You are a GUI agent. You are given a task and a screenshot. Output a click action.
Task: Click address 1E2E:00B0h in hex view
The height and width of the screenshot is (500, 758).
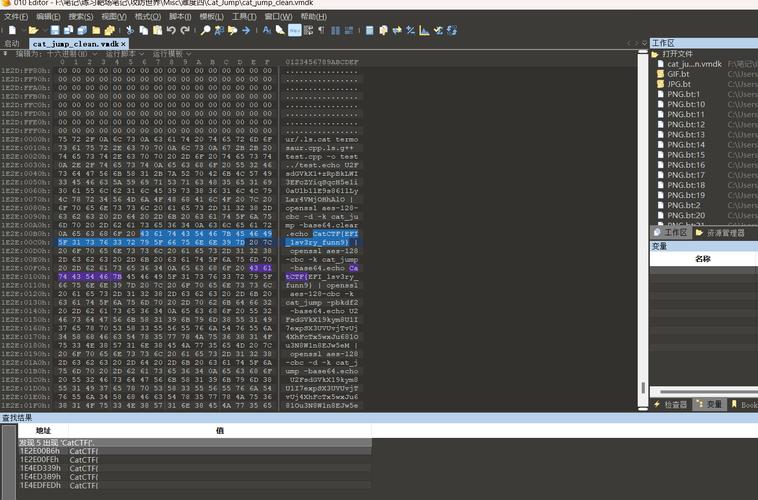click(25, 234)
